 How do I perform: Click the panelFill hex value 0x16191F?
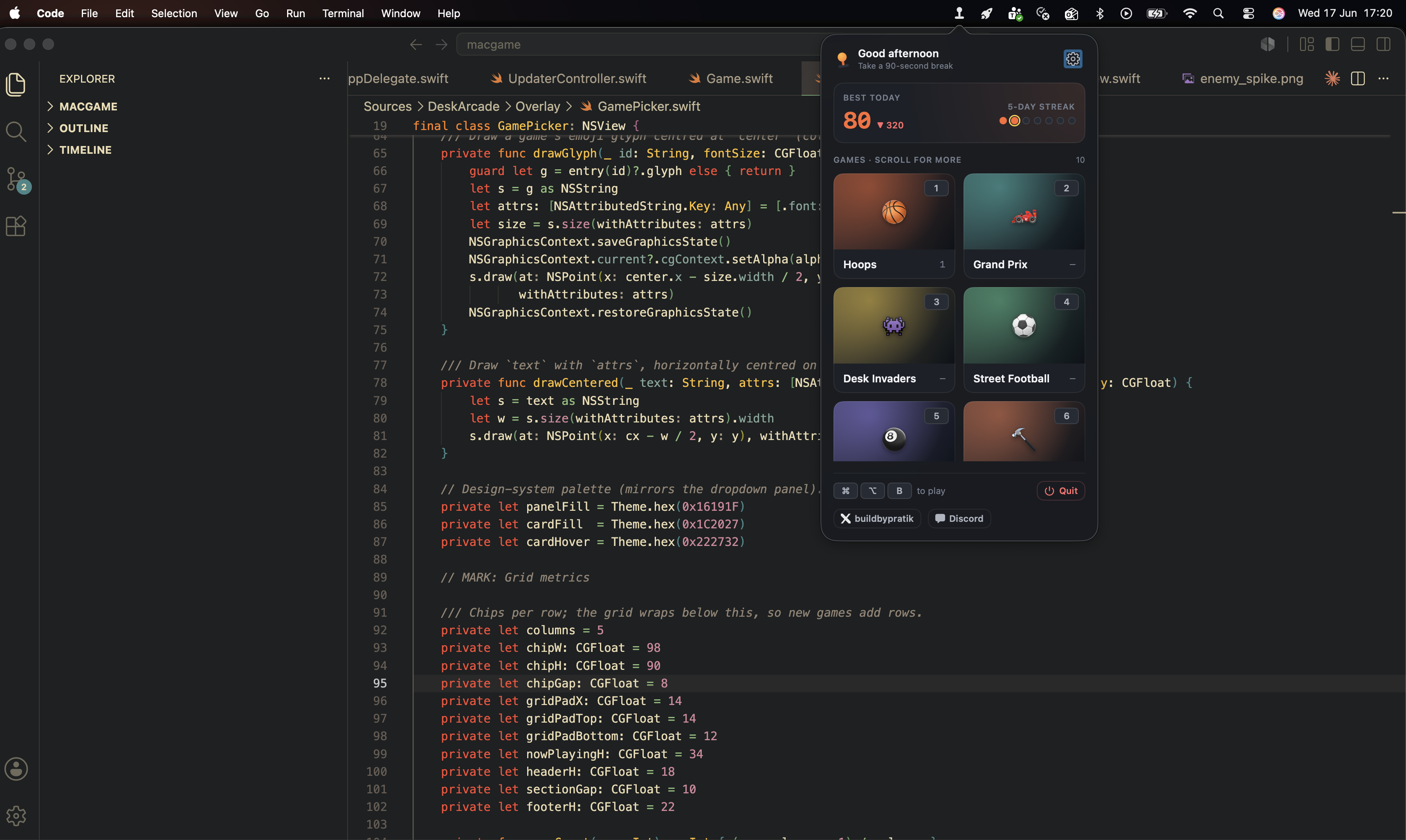[710, 507]
